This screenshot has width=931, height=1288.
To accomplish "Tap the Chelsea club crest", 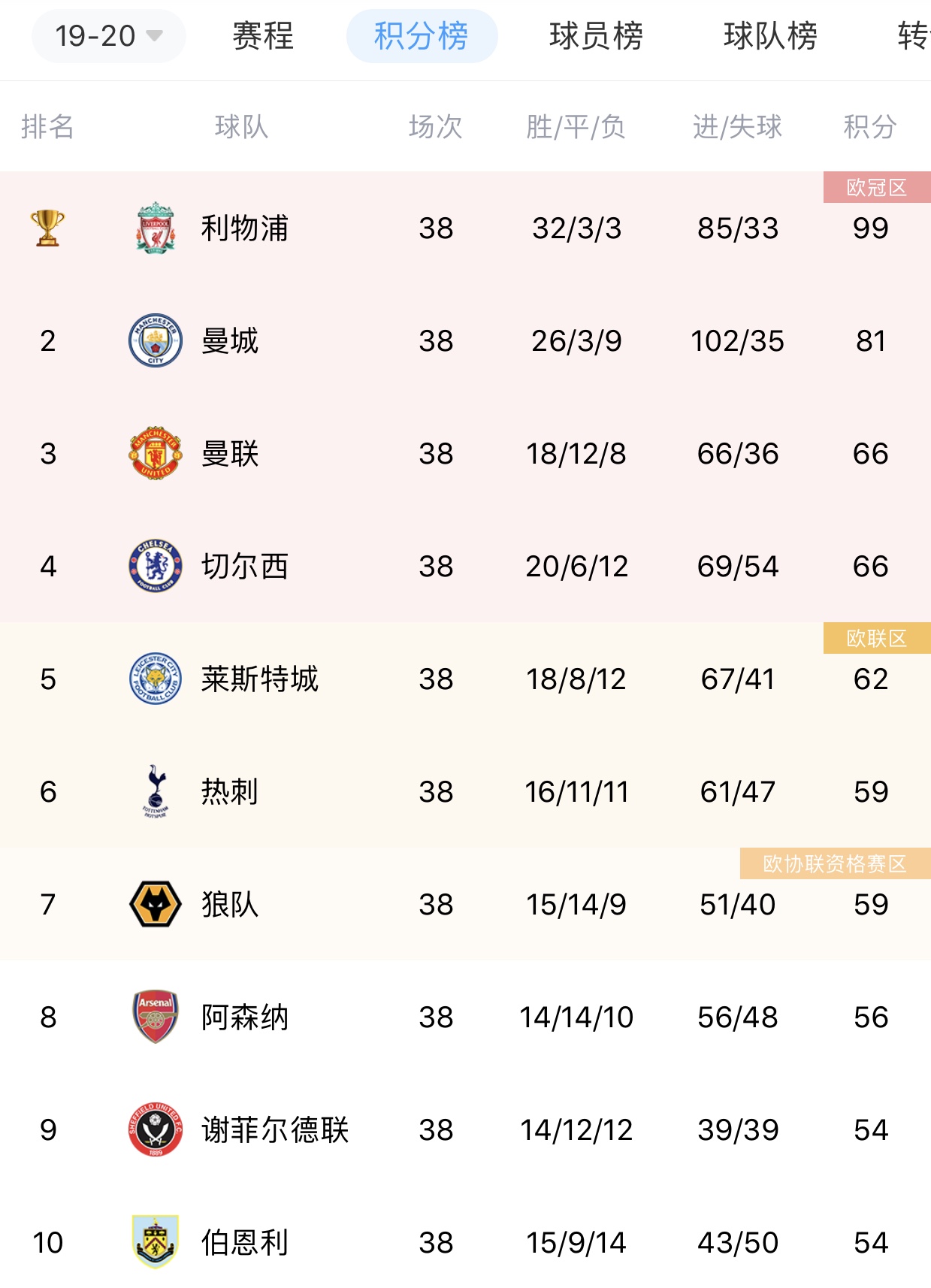I will pyautogui.click(x=156, y=566).
